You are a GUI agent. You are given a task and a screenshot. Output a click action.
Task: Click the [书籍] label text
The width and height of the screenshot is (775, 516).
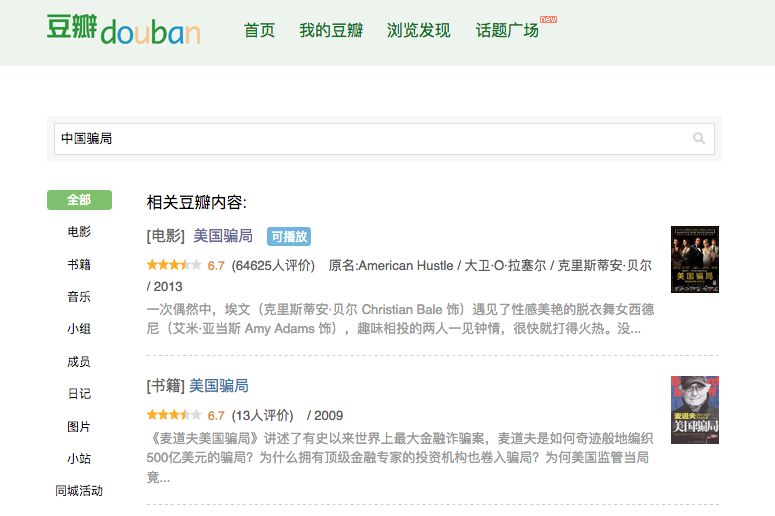coord(166,386)
